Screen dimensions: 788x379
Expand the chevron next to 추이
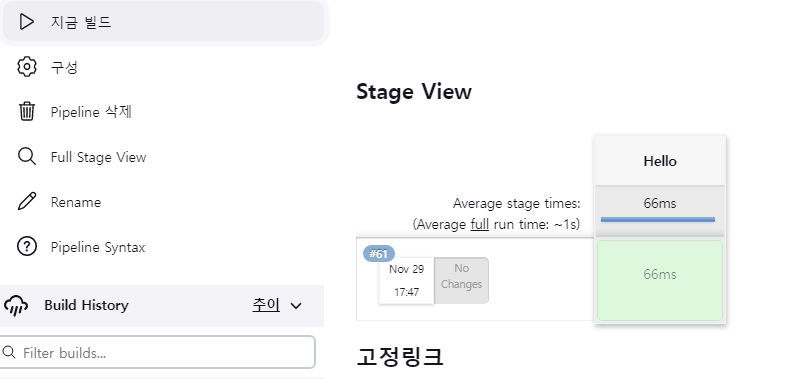[x=296, y=306]
